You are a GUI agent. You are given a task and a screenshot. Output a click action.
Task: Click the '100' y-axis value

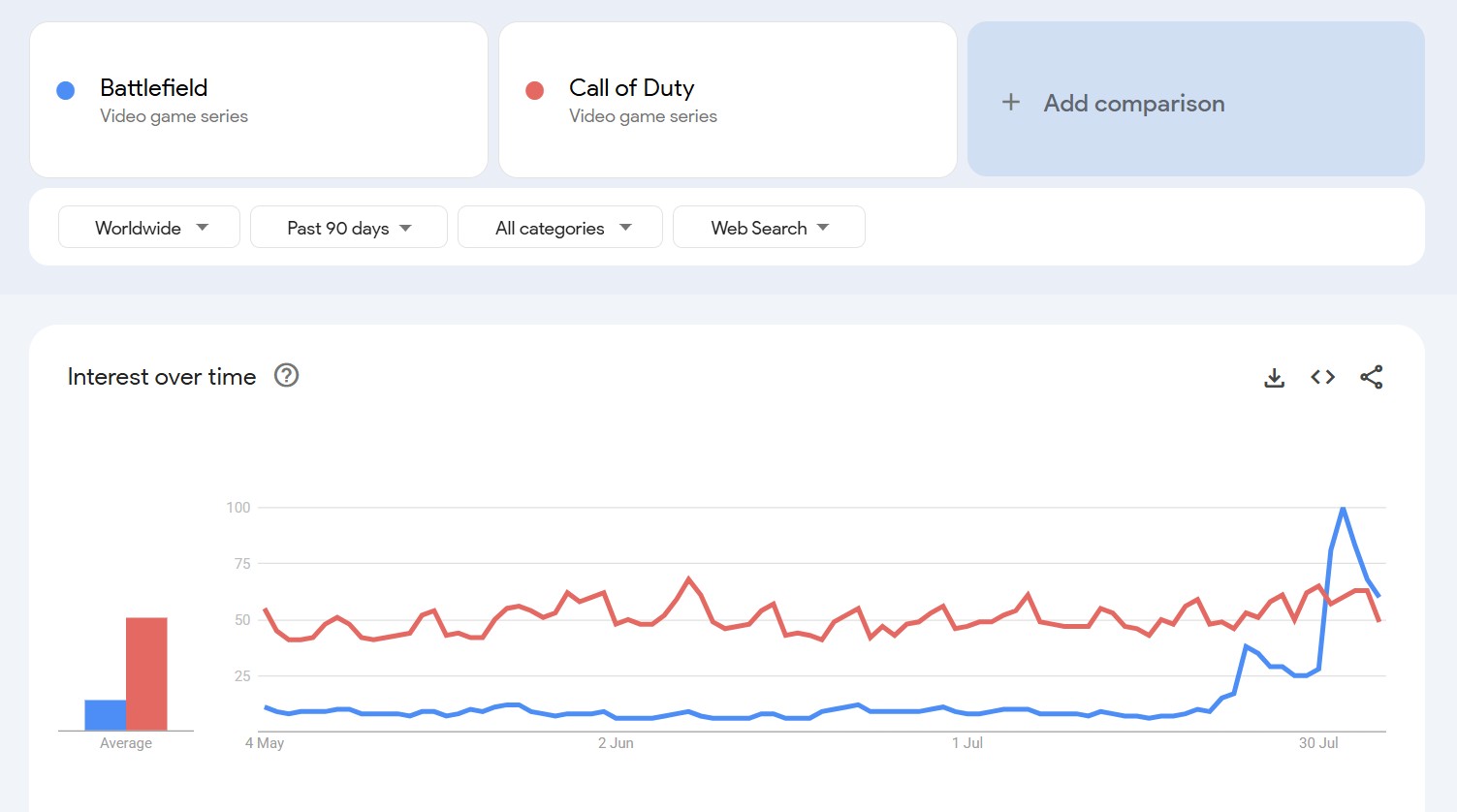point(238,508)
